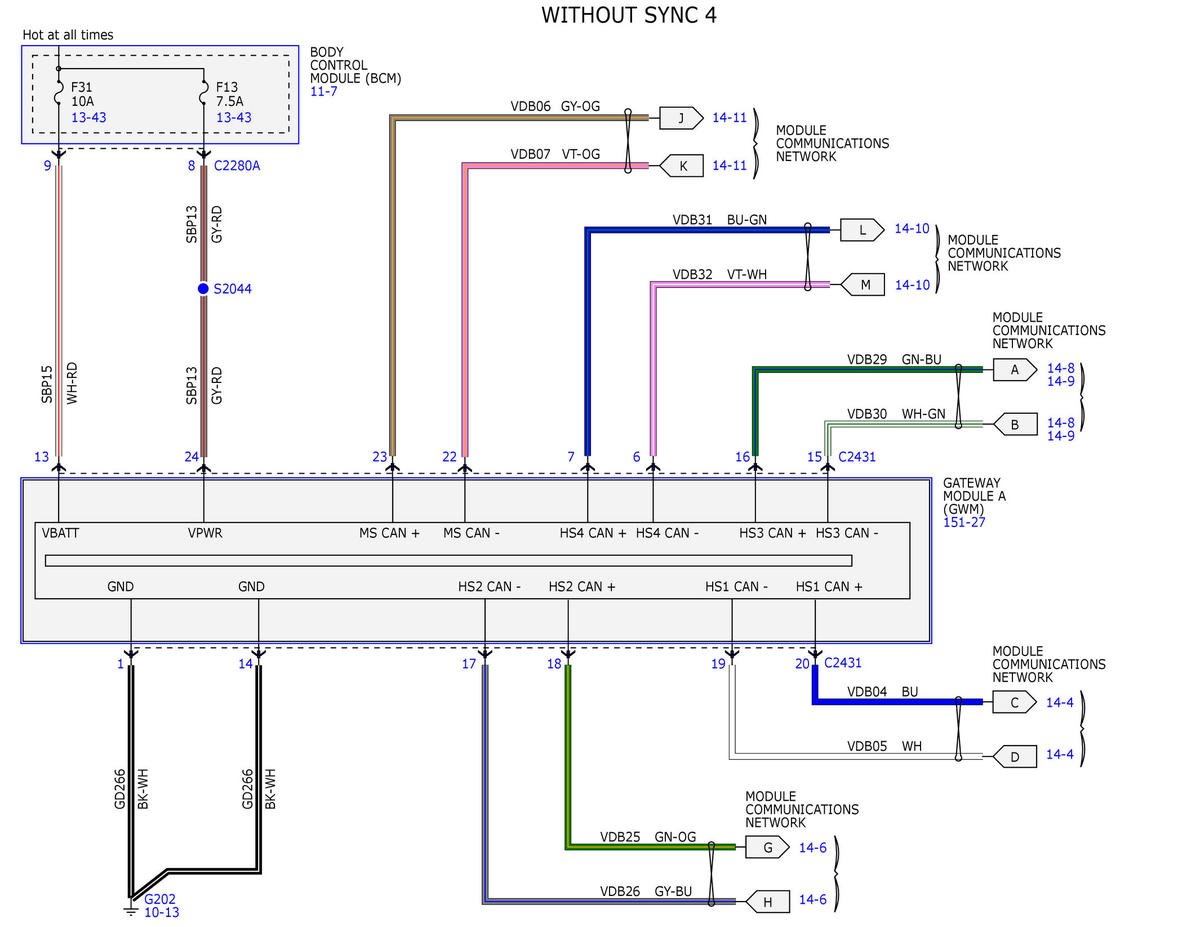The image size is (1200, 927).
Task: Select the 'MS CAN +' terminal label
Action: pos(390,533)
